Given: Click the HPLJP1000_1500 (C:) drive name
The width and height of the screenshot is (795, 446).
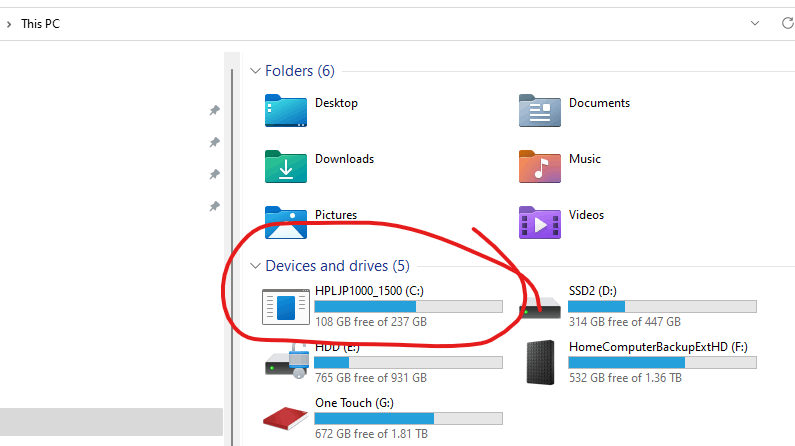Looking at the screenshot, I should pos(369,291).
